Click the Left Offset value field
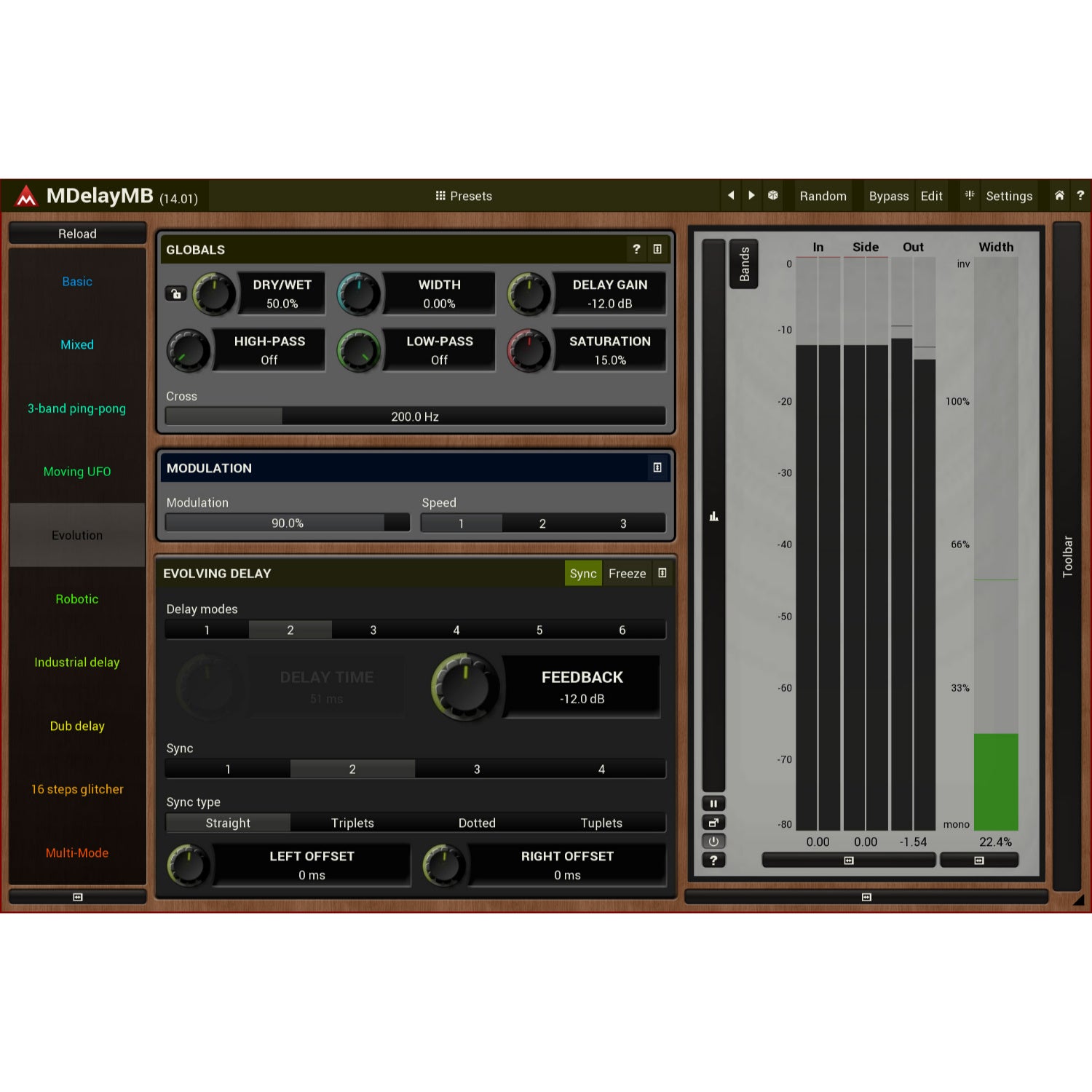The image size is (1092, 1092). click(x=312, y=865)
